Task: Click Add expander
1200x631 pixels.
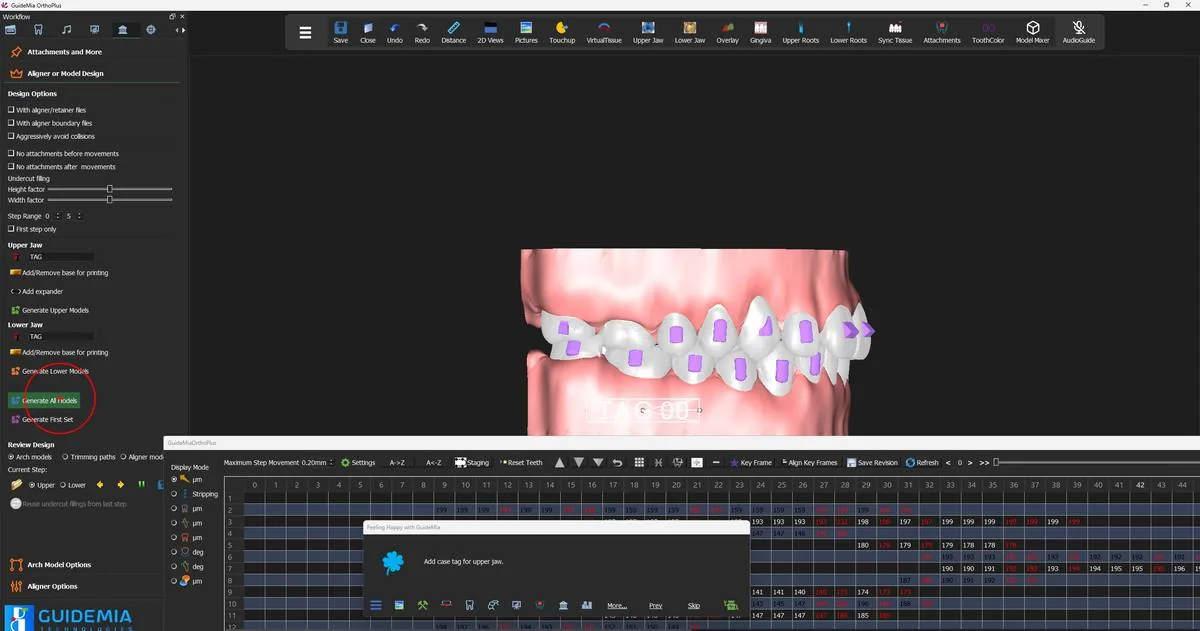Action: [36, 291]
